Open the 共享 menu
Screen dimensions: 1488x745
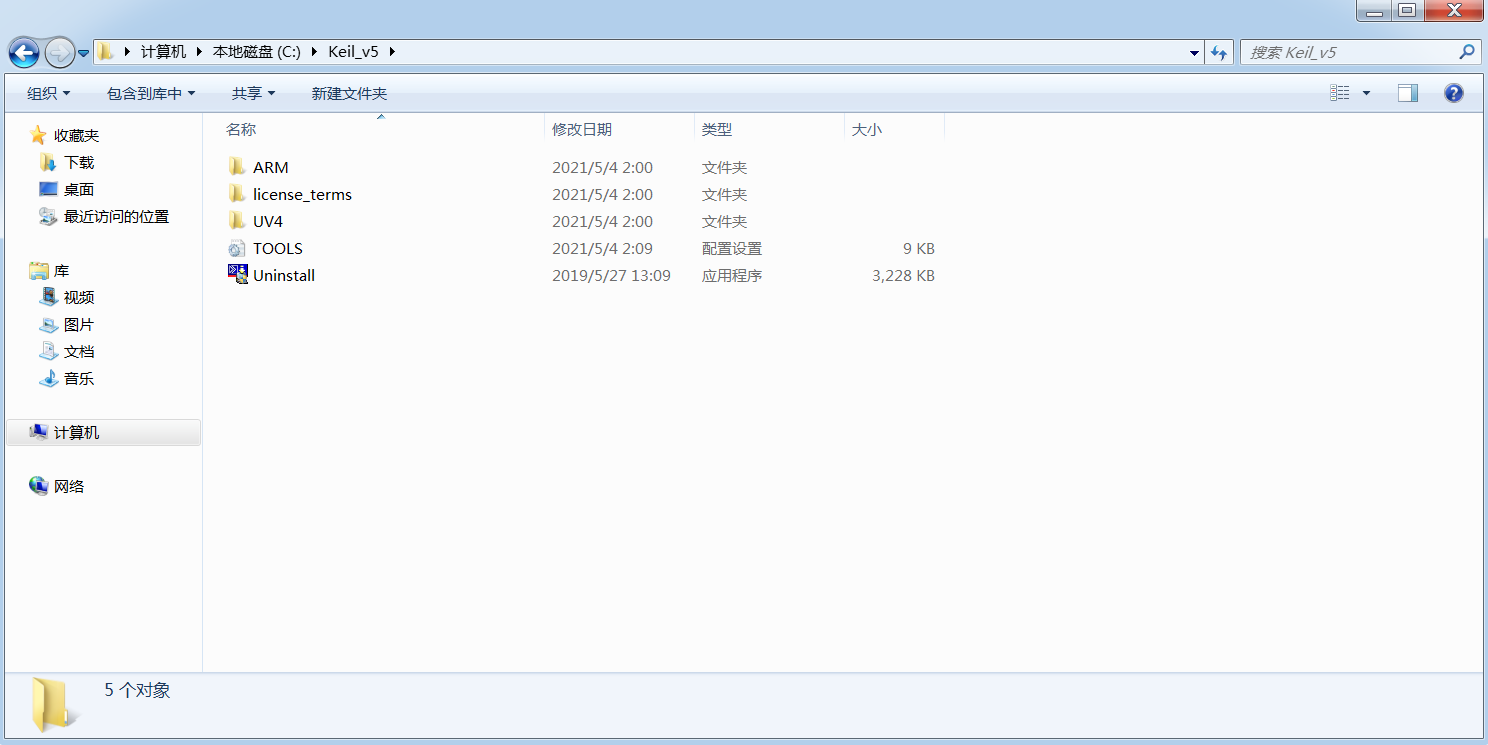click(253, 93)
